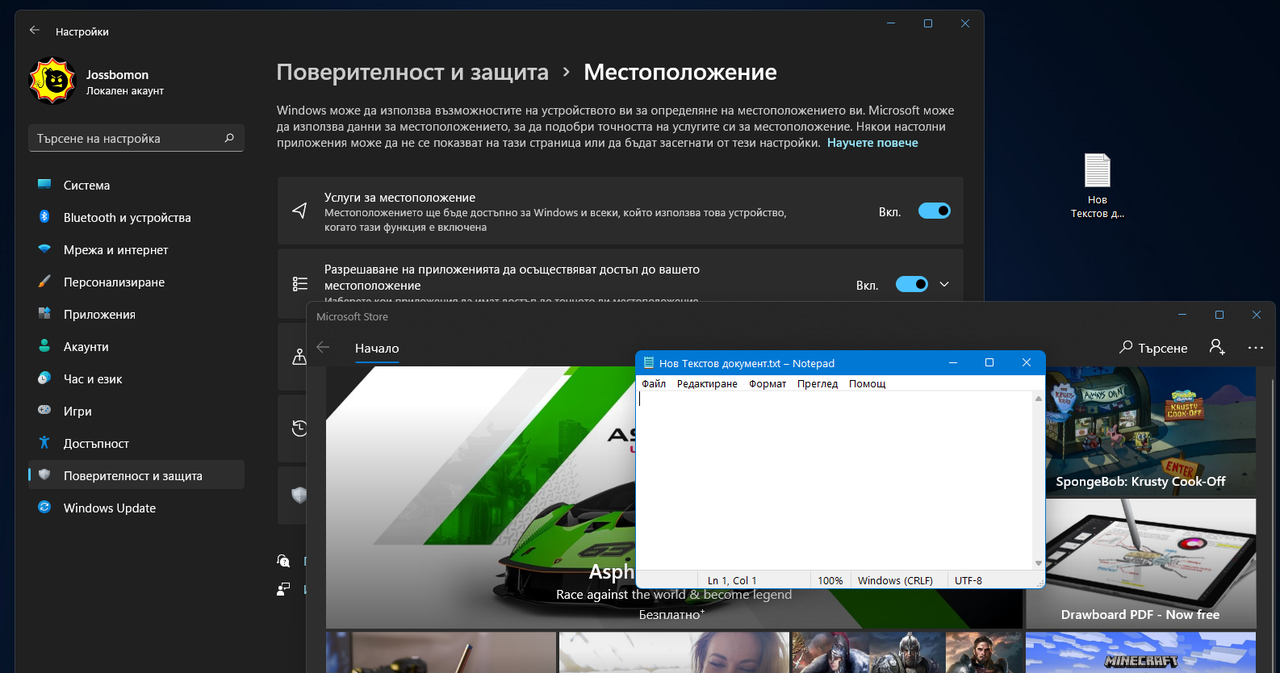Screen dimensions: 1280x673
Task: Click Ln 1, Col 1 in Notepad status bar
Action: tap(732, 580)
